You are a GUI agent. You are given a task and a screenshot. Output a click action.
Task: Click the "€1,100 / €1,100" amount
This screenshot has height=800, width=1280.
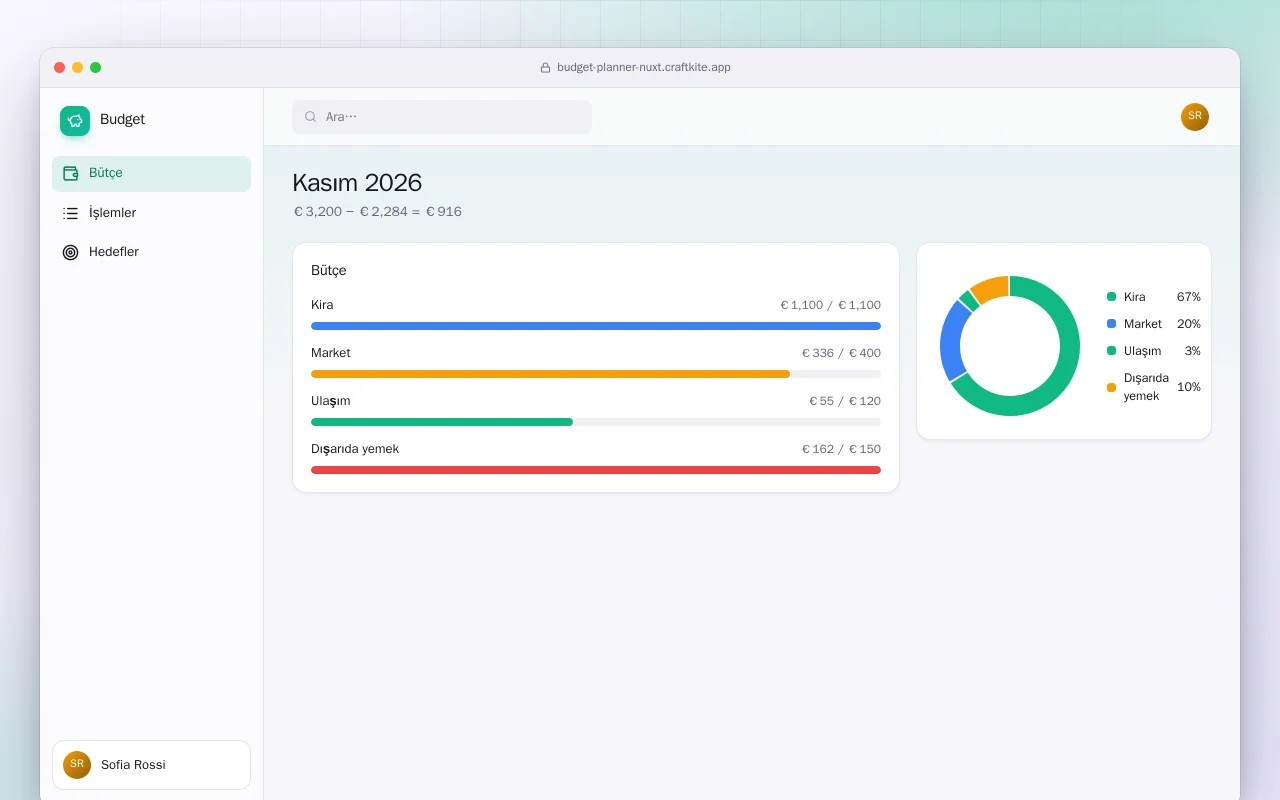coord(831,305)
